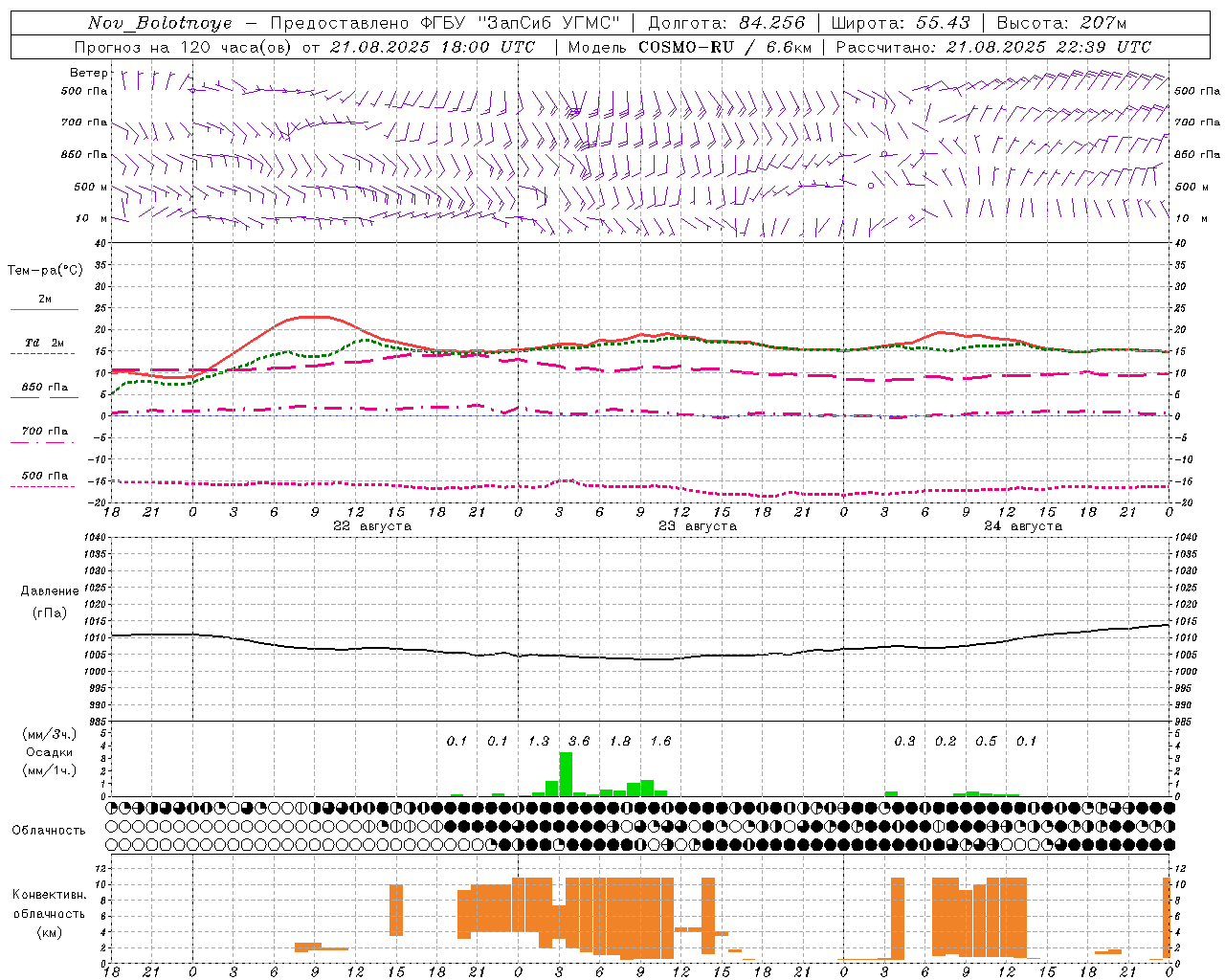Select the "Td 2м" dew point legend label
Image resolution: width=1225 pixels, height=980 pixels.
click(44, 343)
